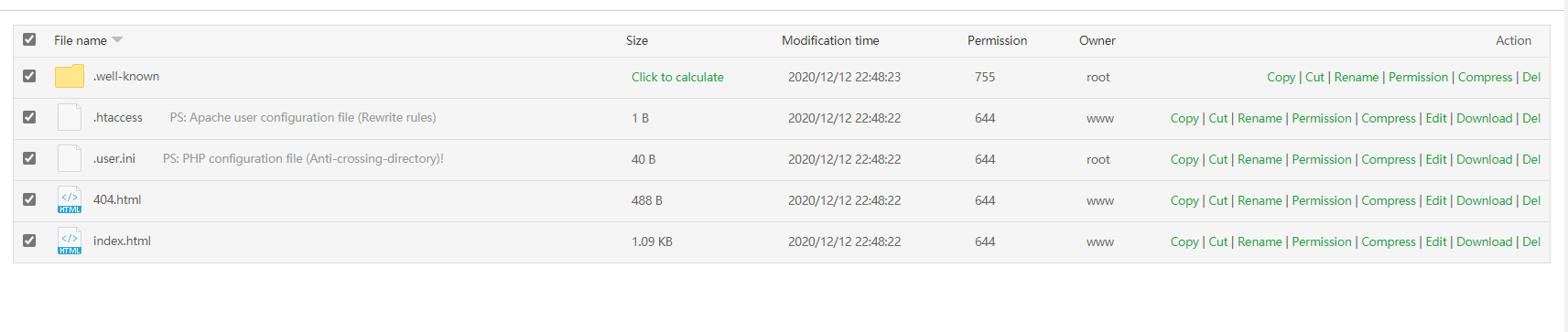Click the .htaccess file icon
The width and height of the screenshot is (1568, 332).
[70, 117]
